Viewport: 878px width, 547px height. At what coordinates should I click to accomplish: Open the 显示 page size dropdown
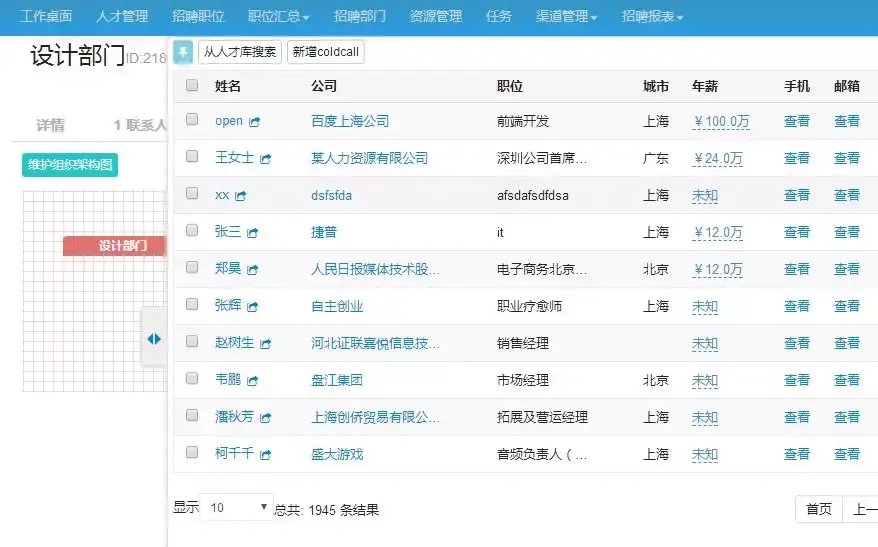(237, 507)
